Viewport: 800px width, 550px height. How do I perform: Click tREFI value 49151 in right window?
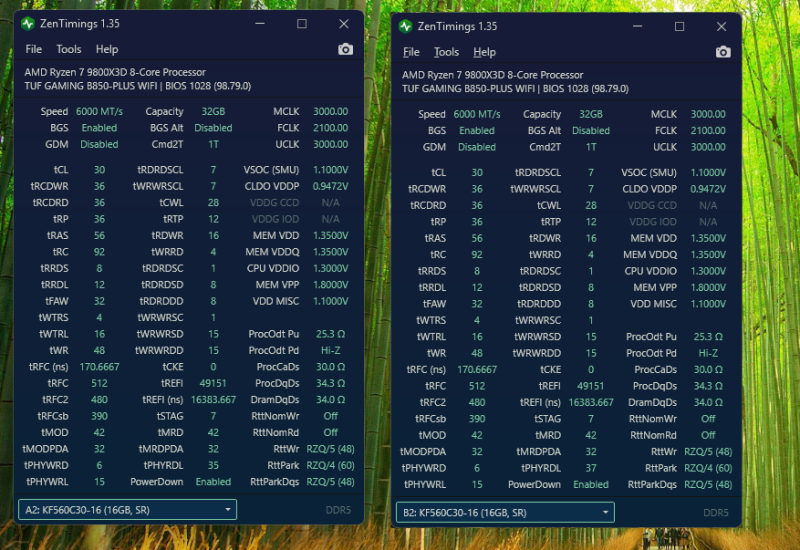(591, 386)
